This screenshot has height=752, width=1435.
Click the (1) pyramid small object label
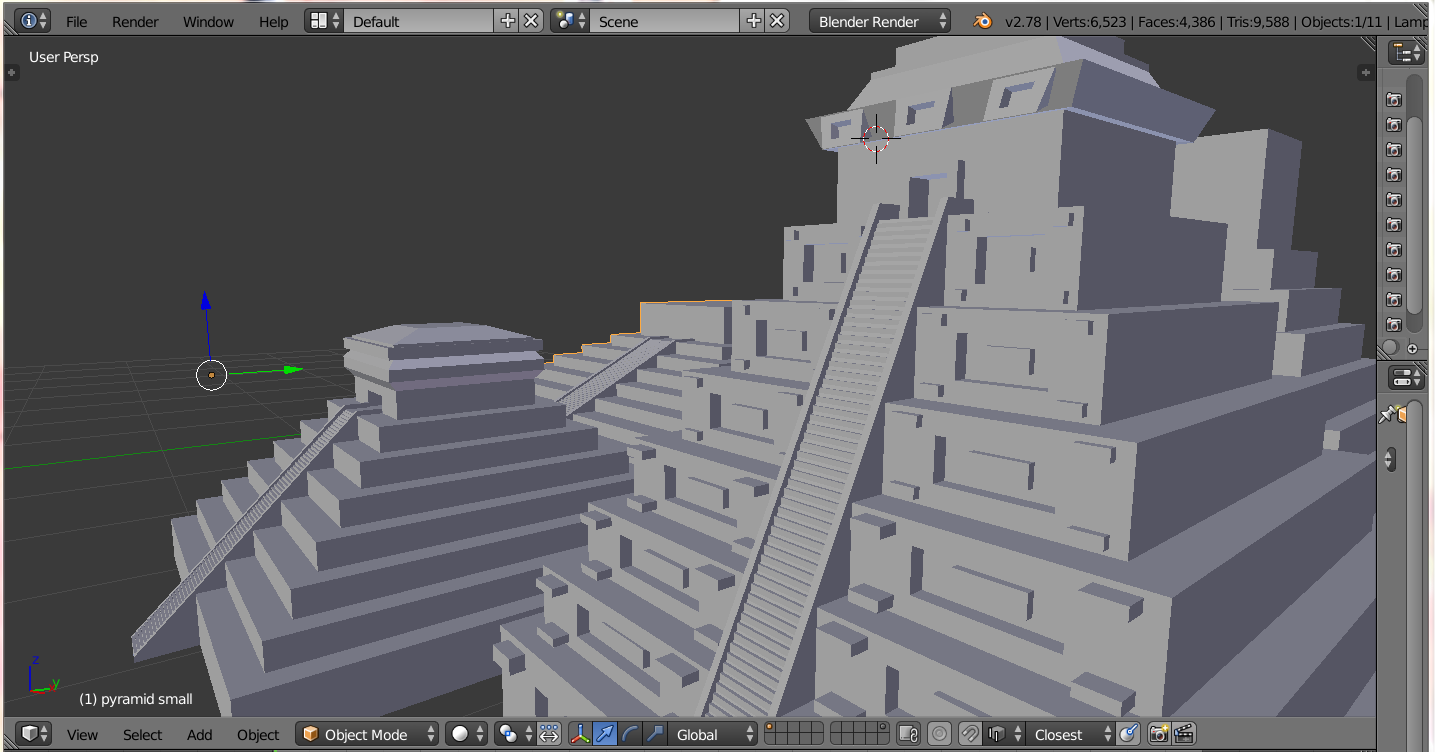[135, 699]
